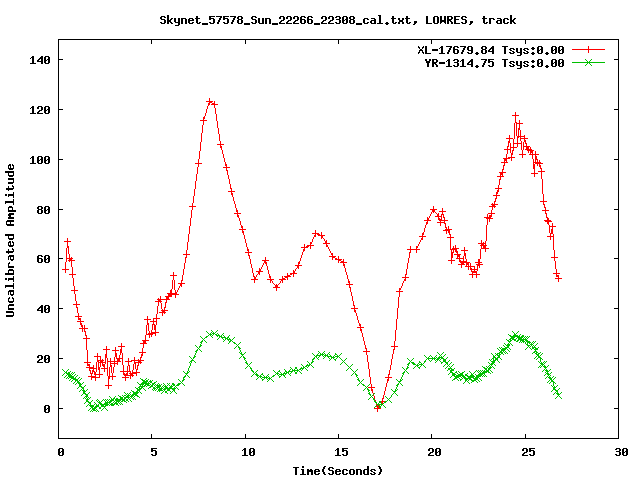
Task: Click the y-axis tick label 140
Action: coord(40,60)
